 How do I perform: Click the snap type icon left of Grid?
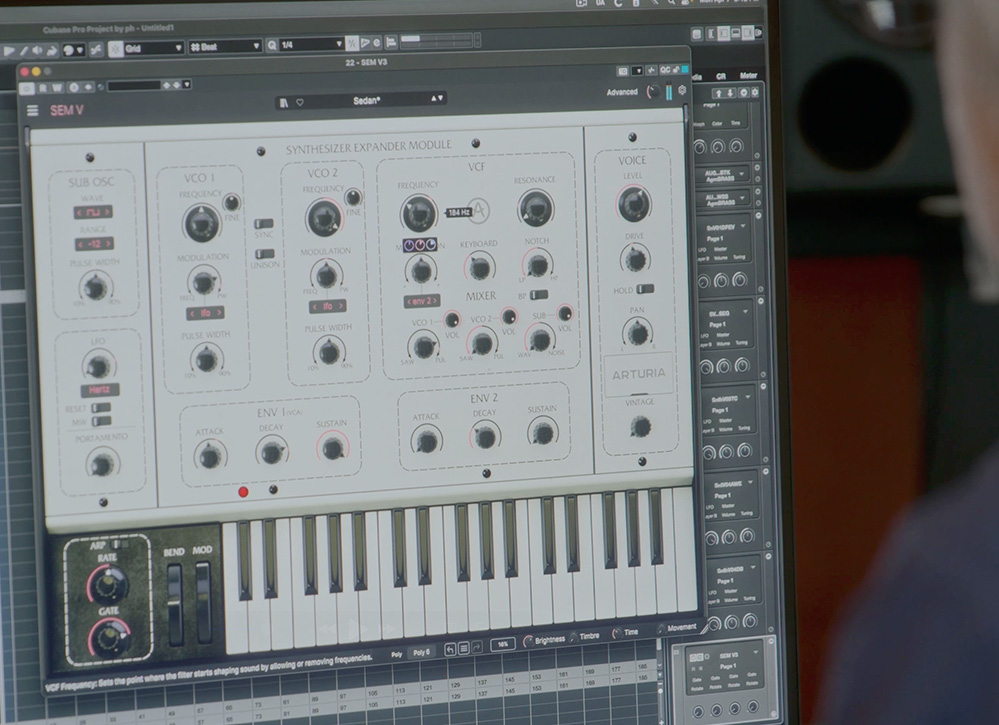(116, 48)
